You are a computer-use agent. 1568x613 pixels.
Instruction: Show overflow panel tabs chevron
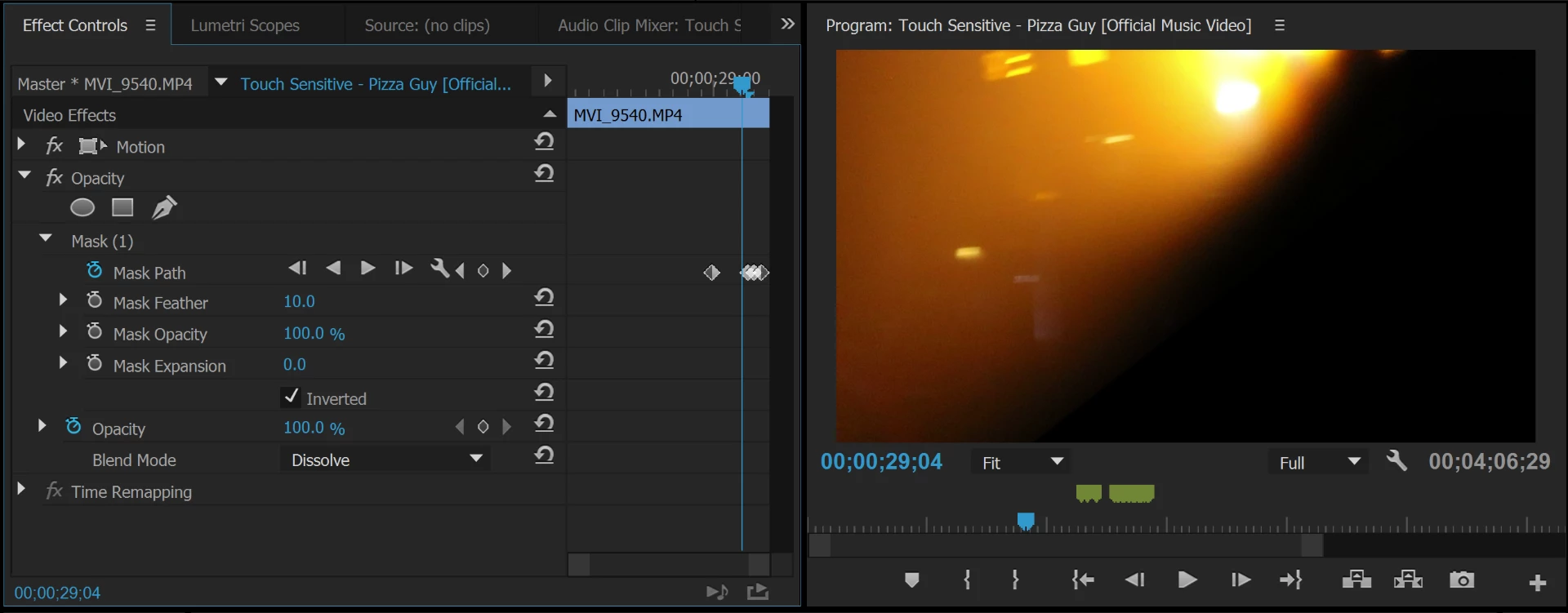click(x=787, y=24)
